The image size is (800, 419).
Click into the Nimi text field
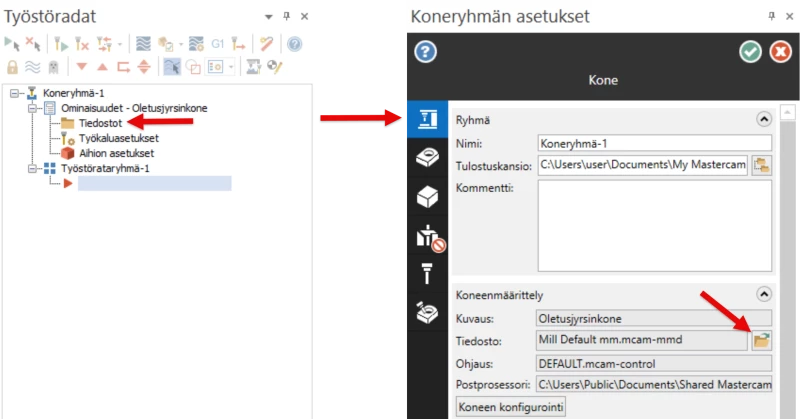pyautogui.click(x=640, y=143)
